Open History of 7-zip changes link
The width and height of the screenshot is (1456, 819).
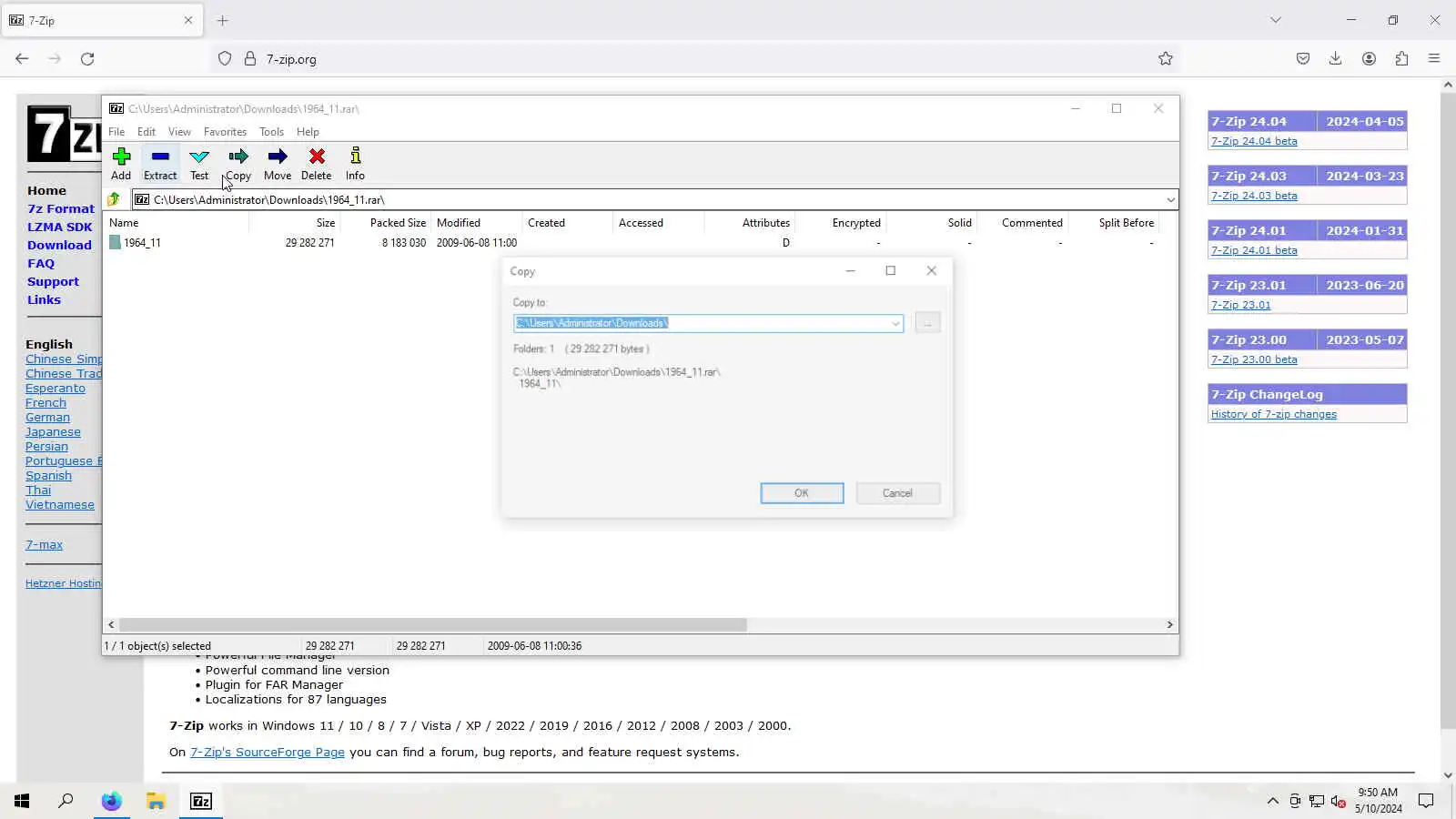(x=1273, y=414)
